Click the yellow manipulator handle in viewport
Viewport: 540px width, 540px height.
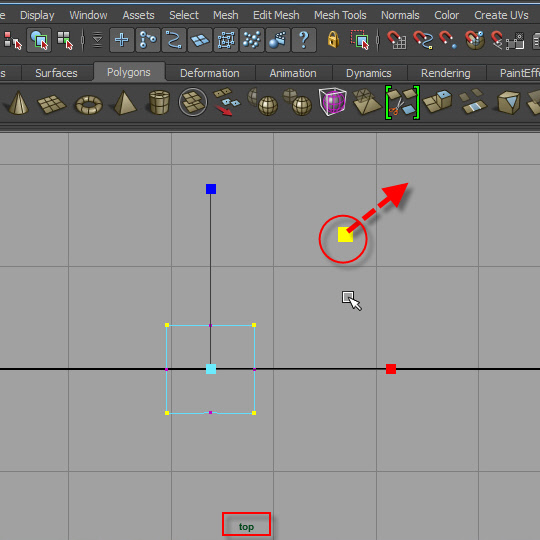[x=345, y=235]
